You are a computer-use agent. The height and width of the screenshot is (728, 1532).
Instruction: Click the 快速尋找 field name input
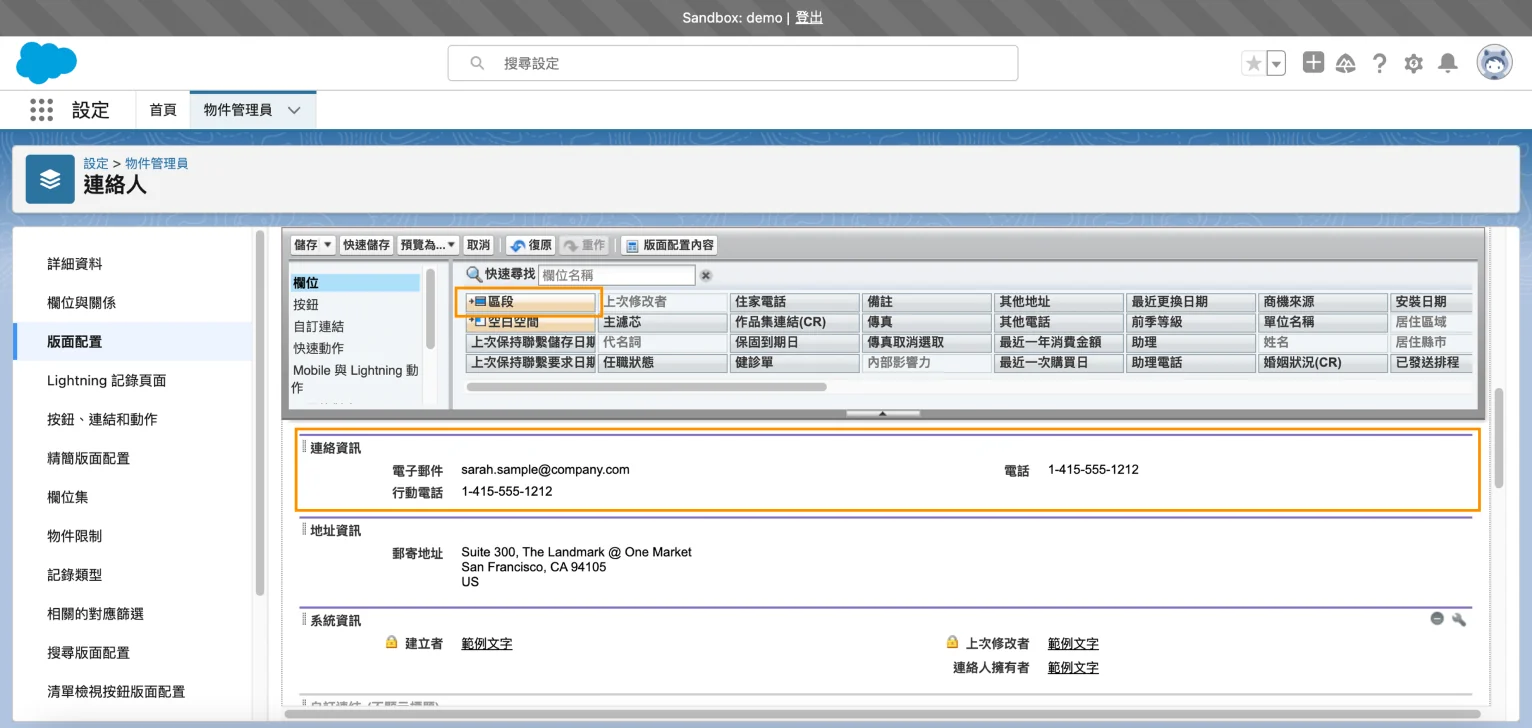[616, 275]
